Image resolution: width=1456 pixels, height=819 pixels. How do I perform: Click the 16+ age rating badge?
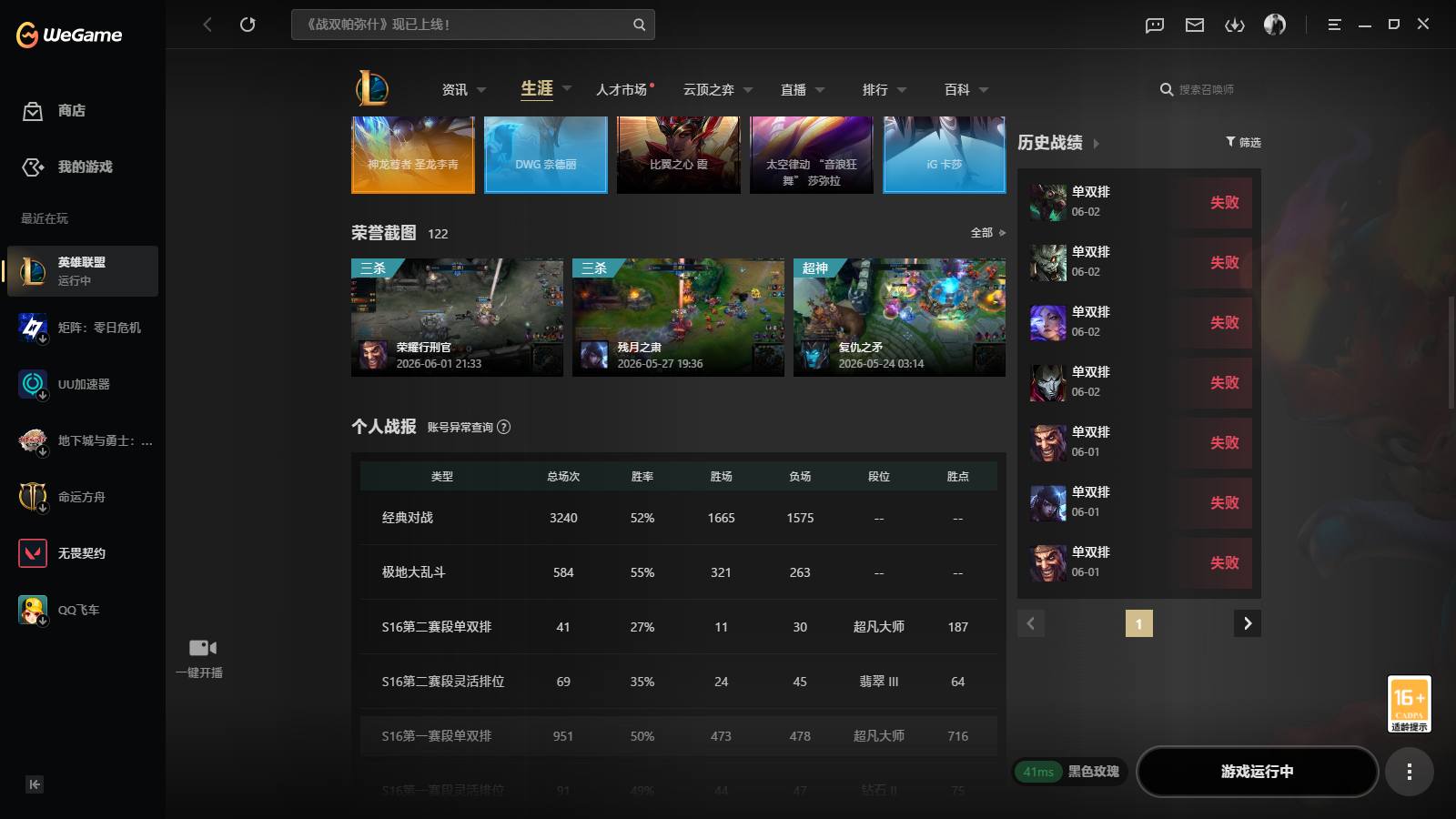[1409, 703]
